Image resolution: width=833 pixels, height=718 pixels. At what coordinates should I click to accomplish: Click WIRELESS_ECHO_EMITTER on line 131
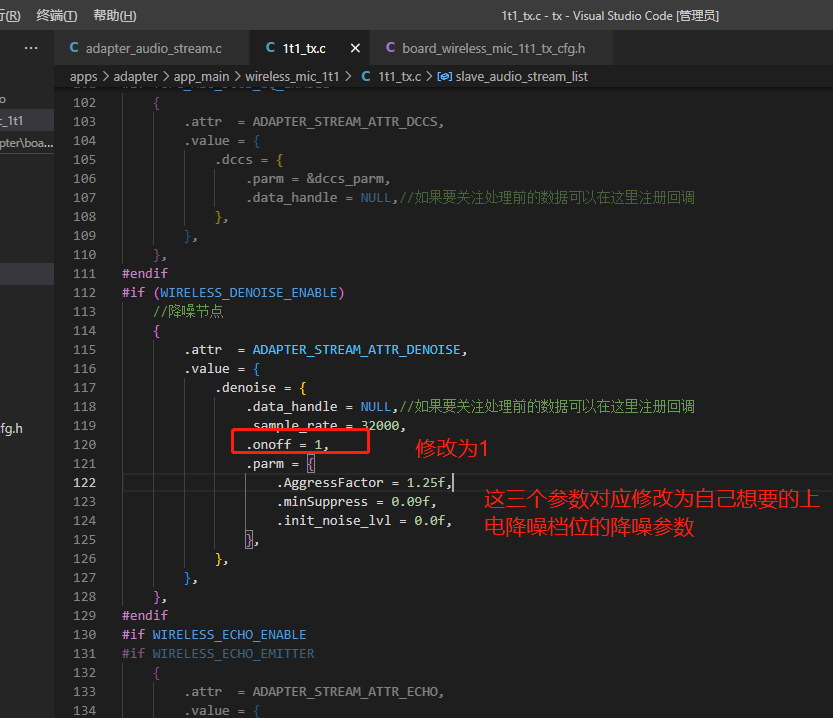[x=233, y=654]
